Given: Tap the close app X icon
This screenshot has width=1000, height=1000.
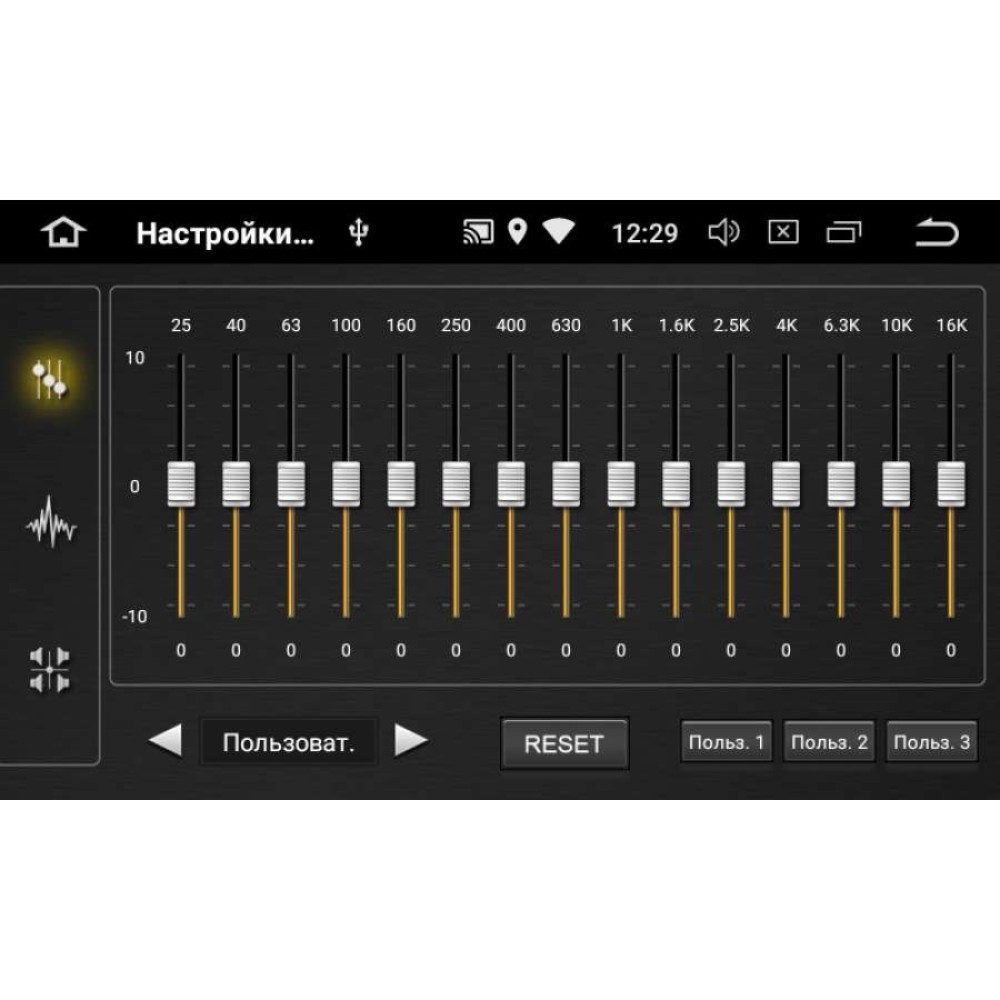Looking at the screenshot, I should point(783,232).
